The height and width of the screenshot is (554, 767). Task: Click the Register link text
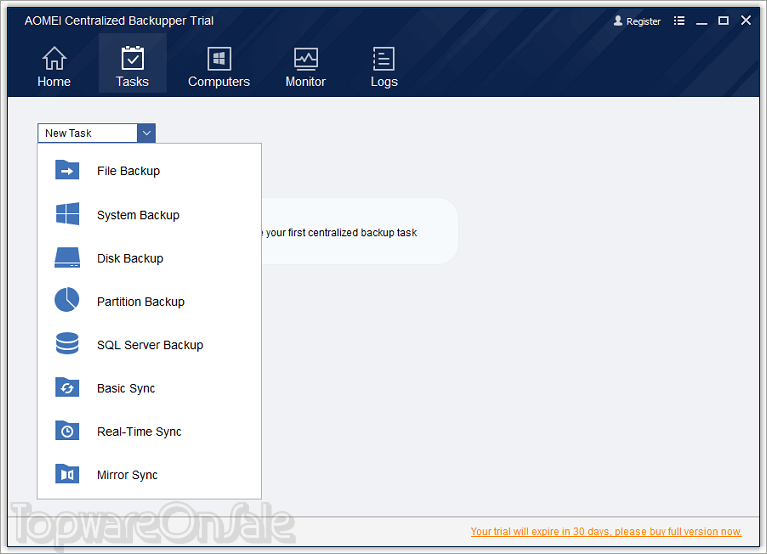(x=643, y=22)
